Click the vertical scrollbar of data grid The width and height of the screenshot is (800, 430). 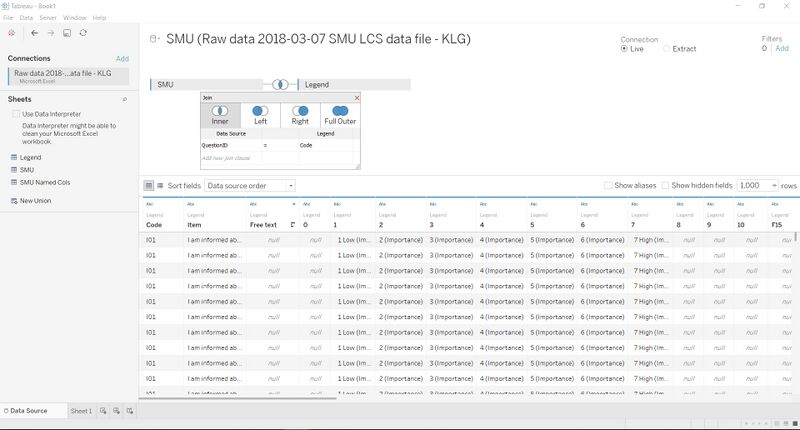[796, 236]
